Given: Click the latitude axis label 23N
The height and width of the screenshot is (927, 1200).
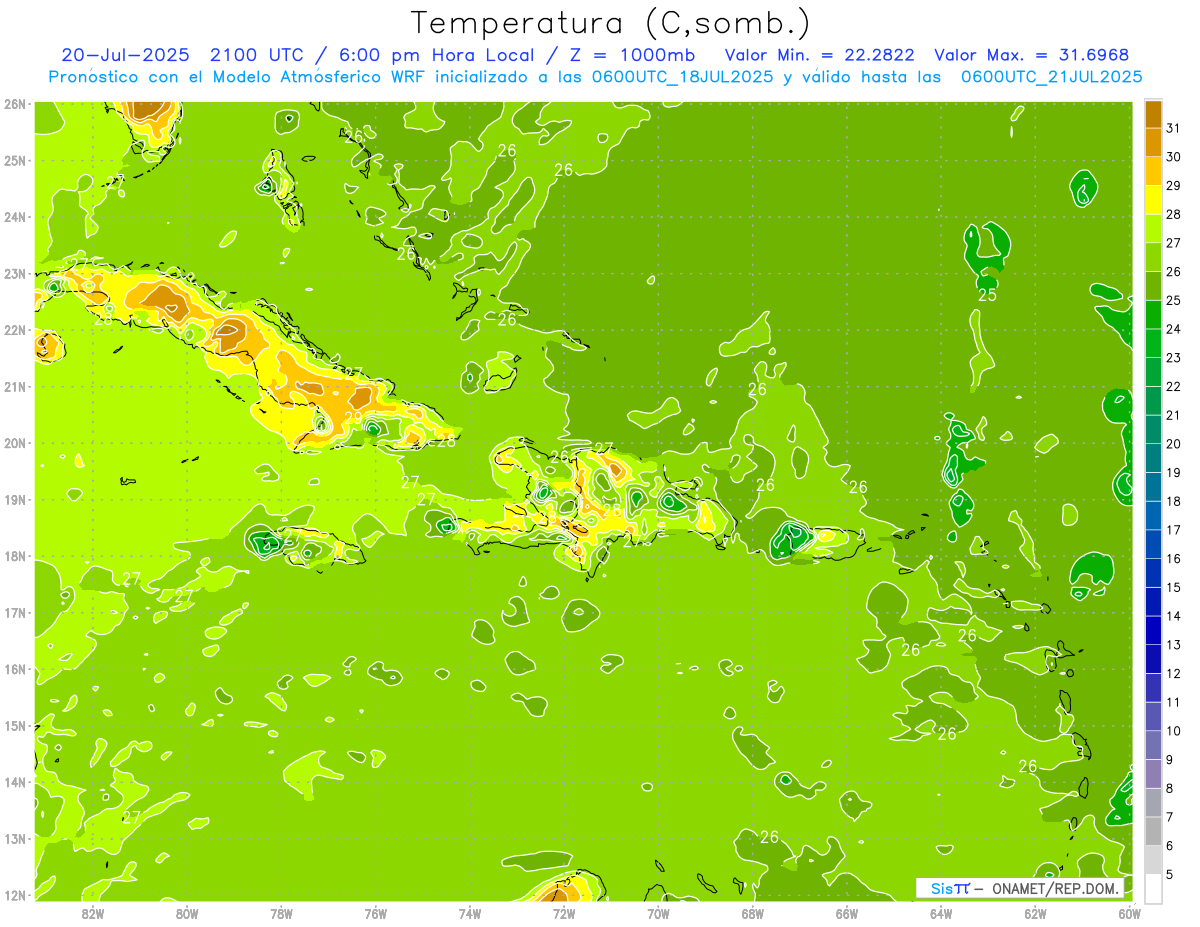Looking at the screenshot, I should point(15,273).
